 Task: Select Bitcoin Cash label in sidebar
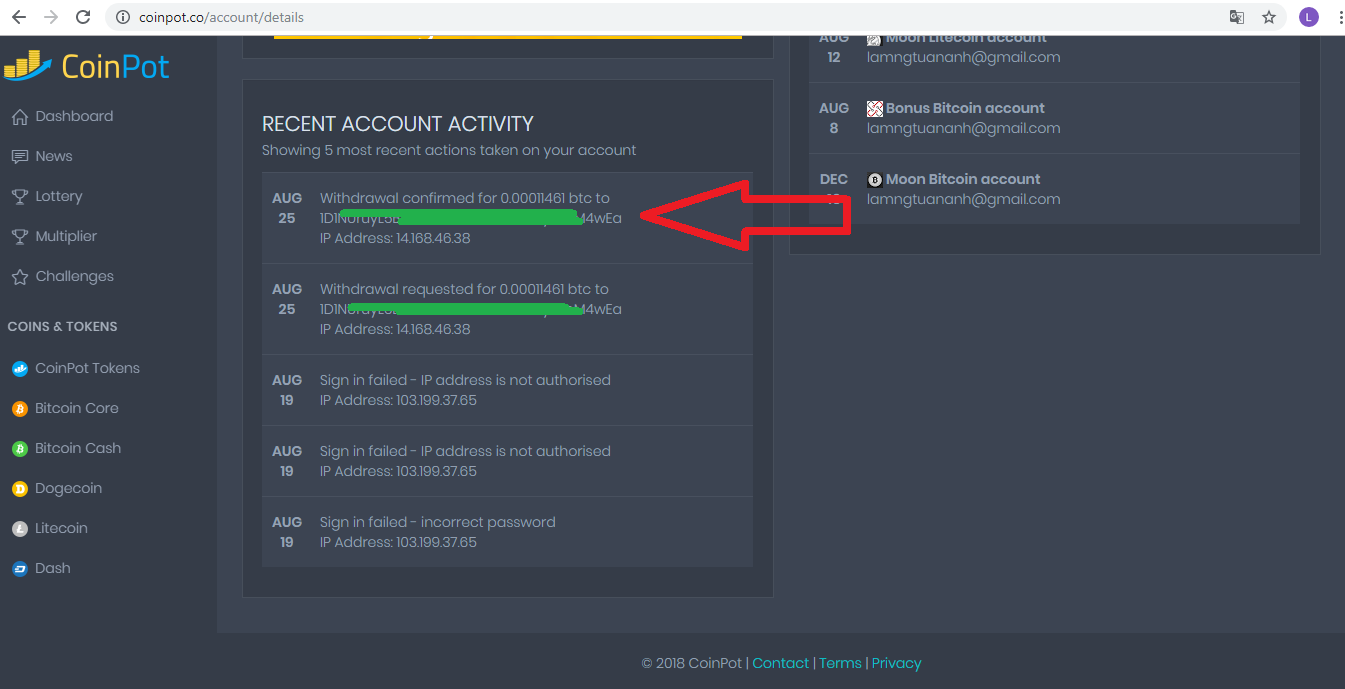click(78, 448)
